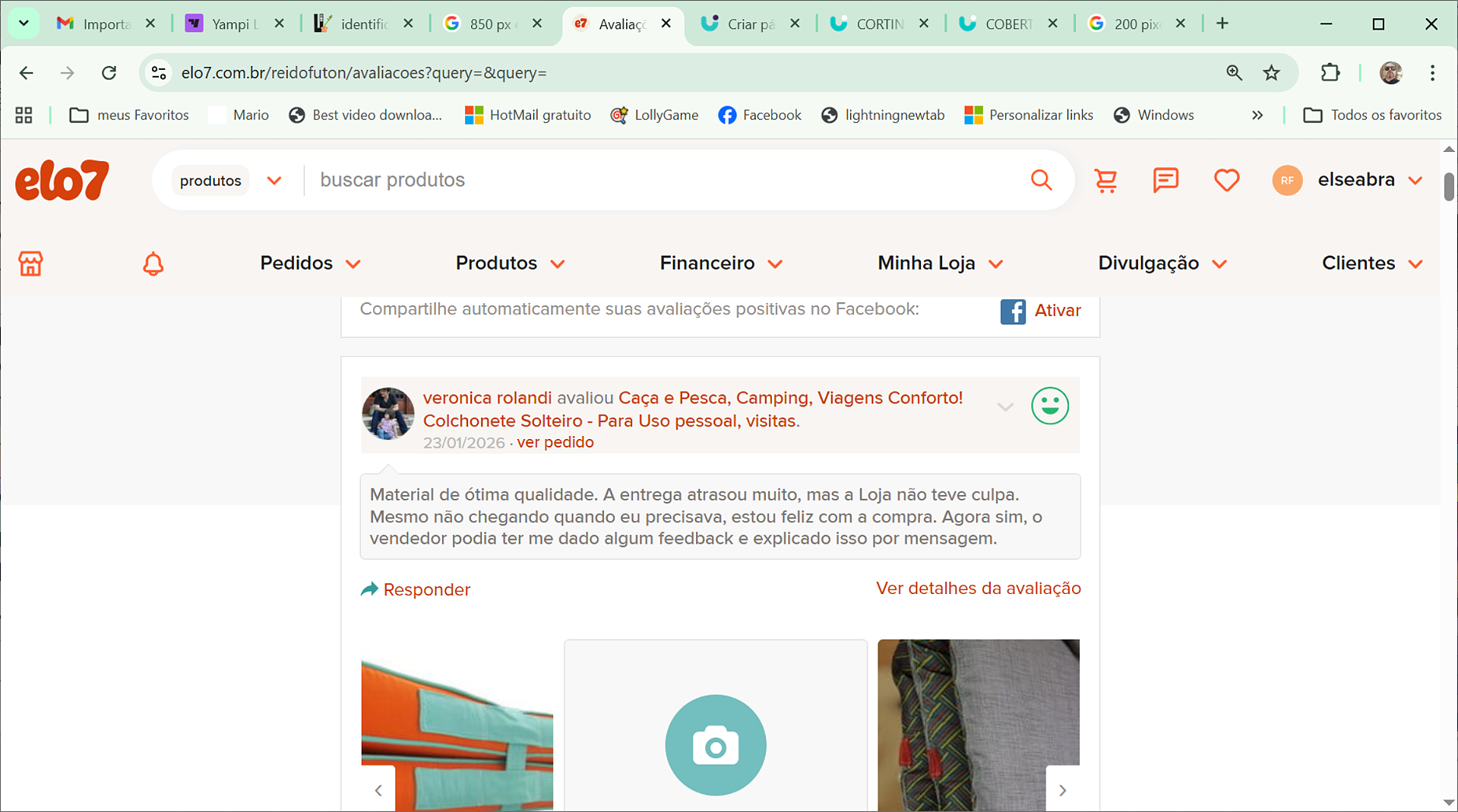Click the Responder link
The height and width of the screenshot is (812, 1458).
click(x=425, y=589)
